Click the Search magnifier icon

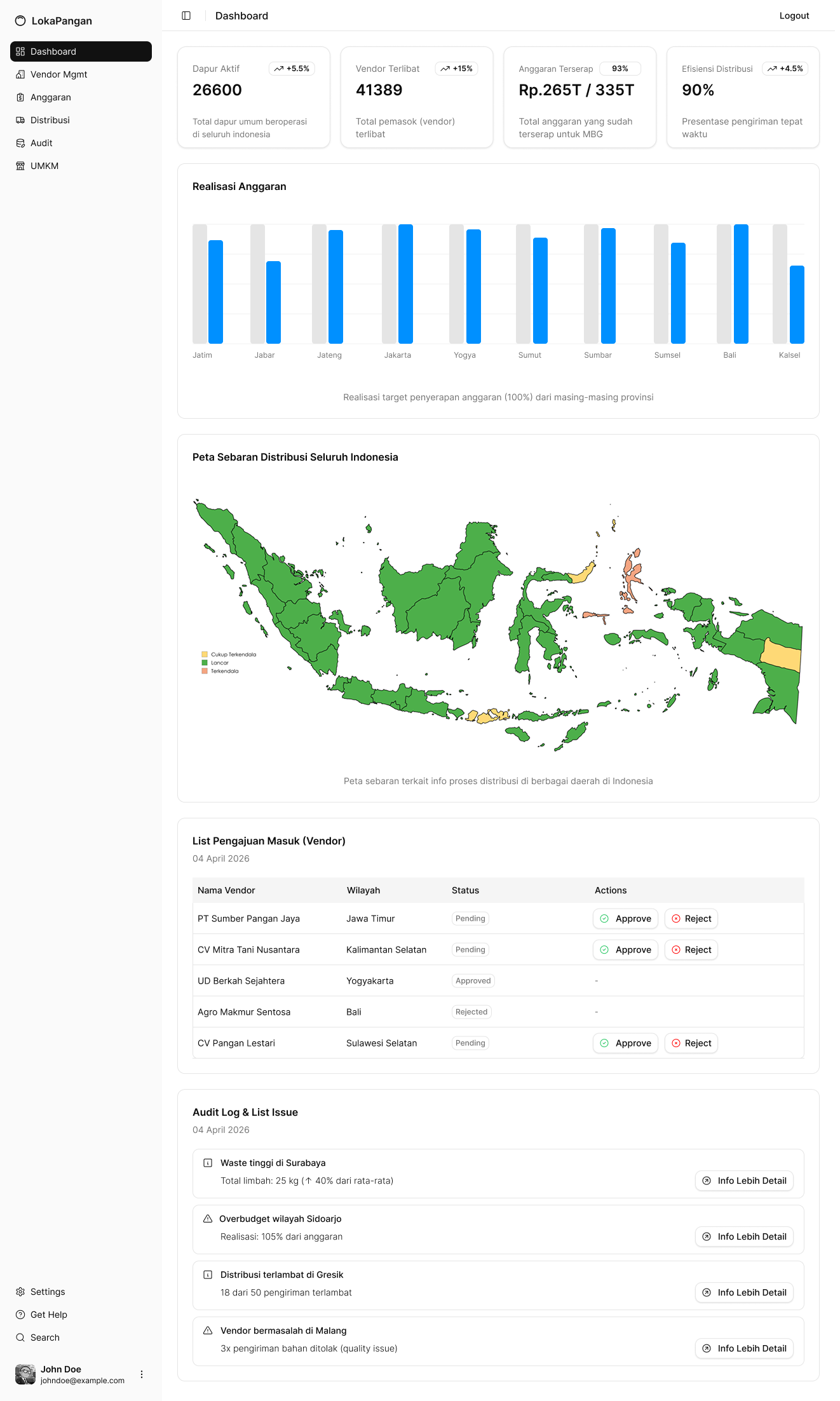(x=20, y=1337)
